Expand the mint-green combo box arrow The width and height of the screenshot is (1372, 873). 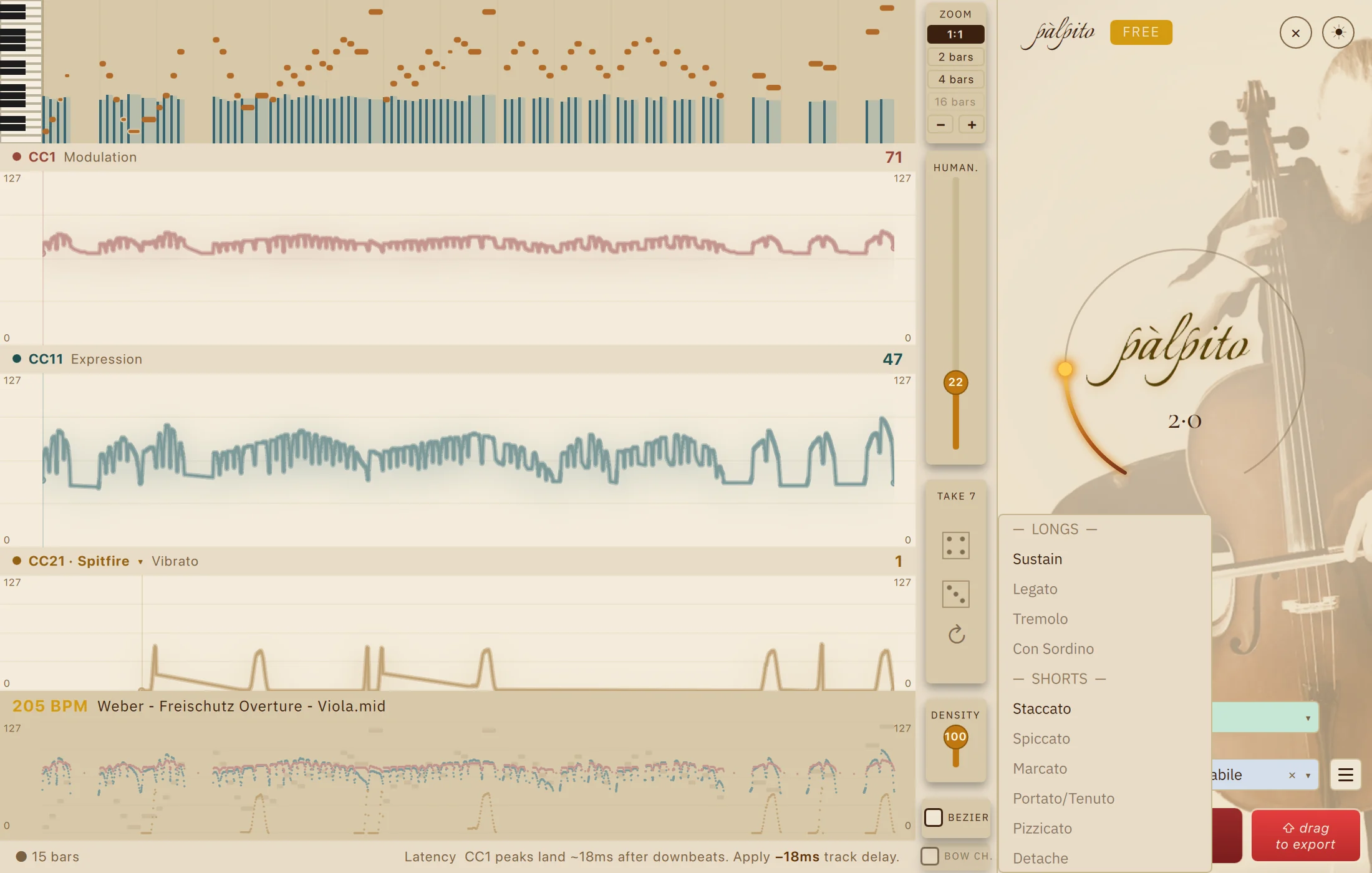click(x=1308, y=718)
